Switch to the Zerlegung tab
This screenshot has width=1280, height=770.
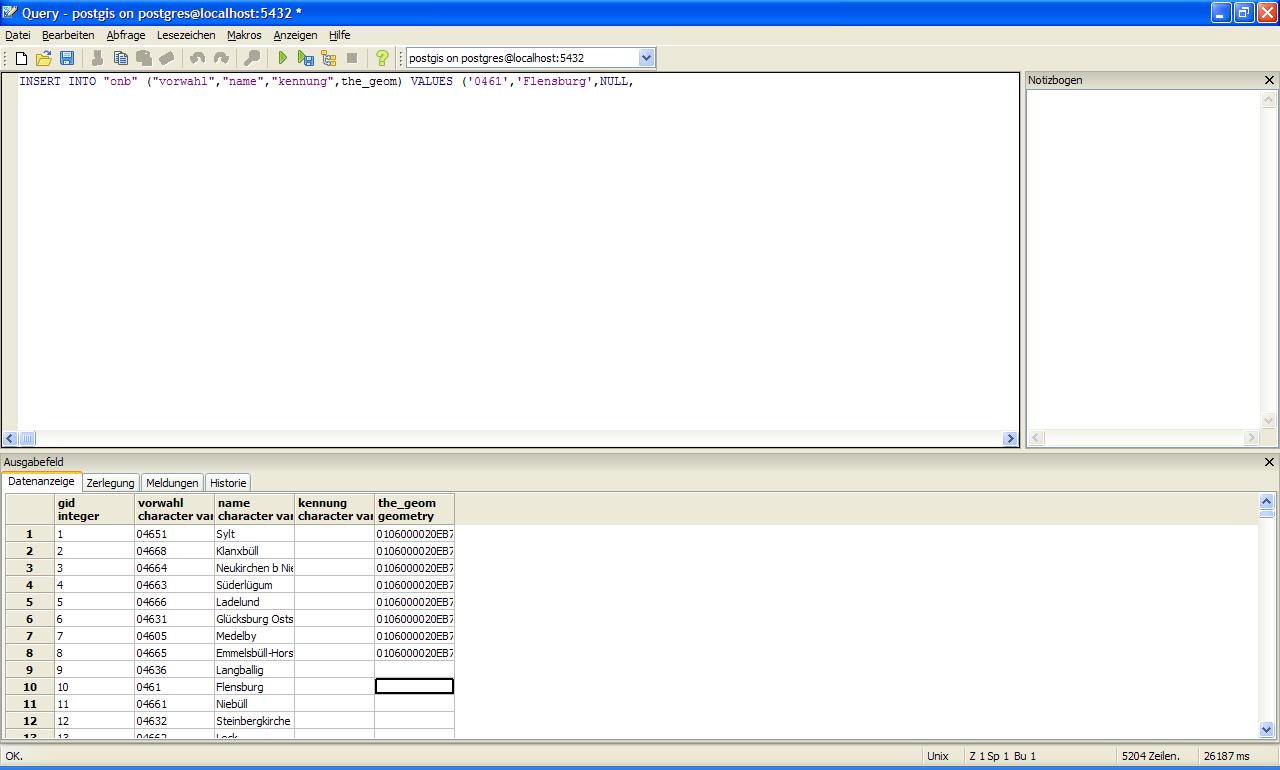[110, 483]
